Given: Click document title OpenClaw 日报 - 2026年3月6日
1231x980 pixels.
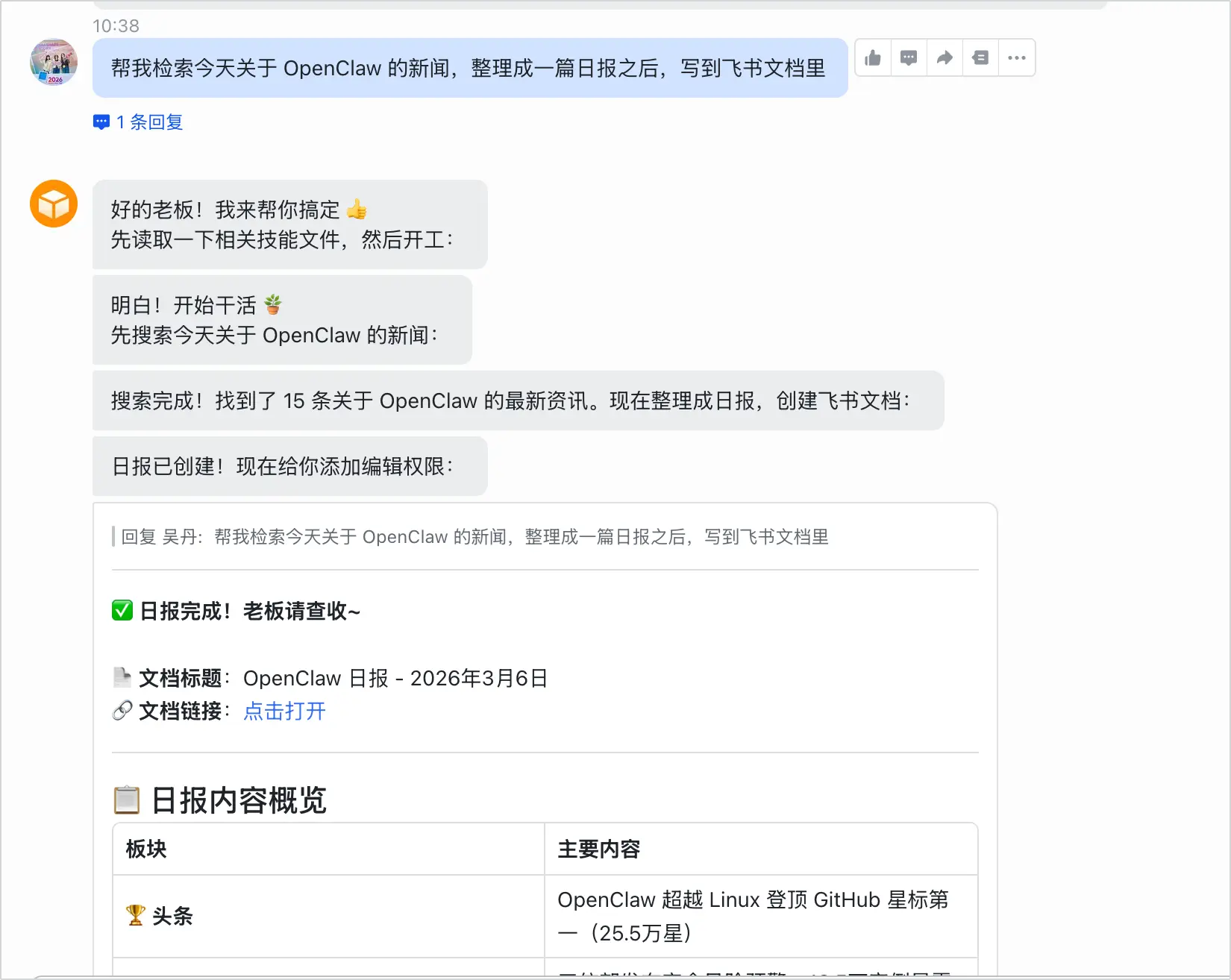Looking at the screenshot, I should point(395,678).
